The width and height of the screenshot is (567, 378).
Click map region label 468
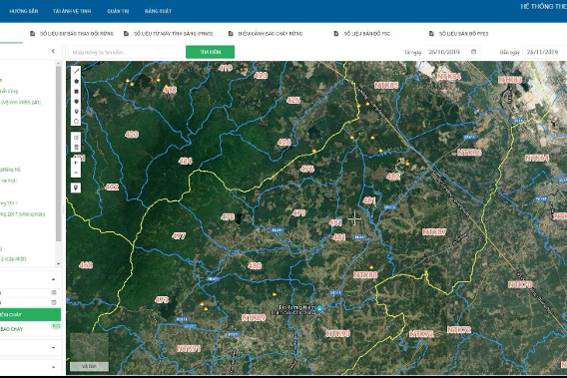tap(86, 265)
